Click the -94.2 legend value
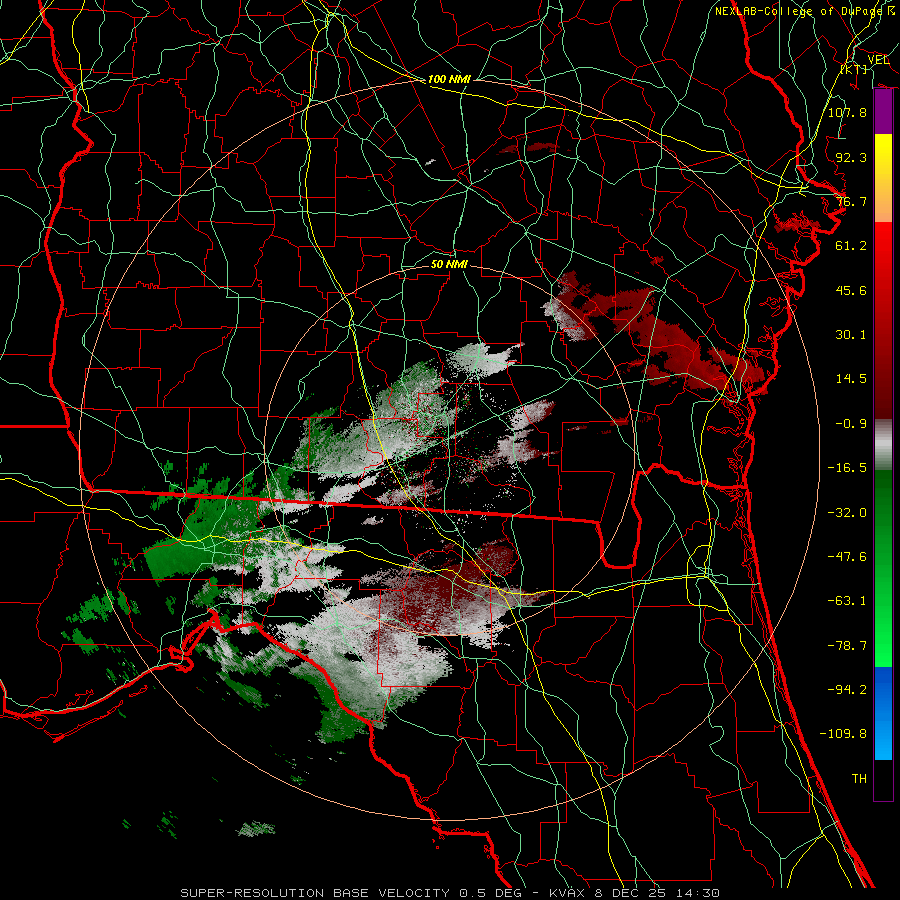 click(x=847, y=690)
